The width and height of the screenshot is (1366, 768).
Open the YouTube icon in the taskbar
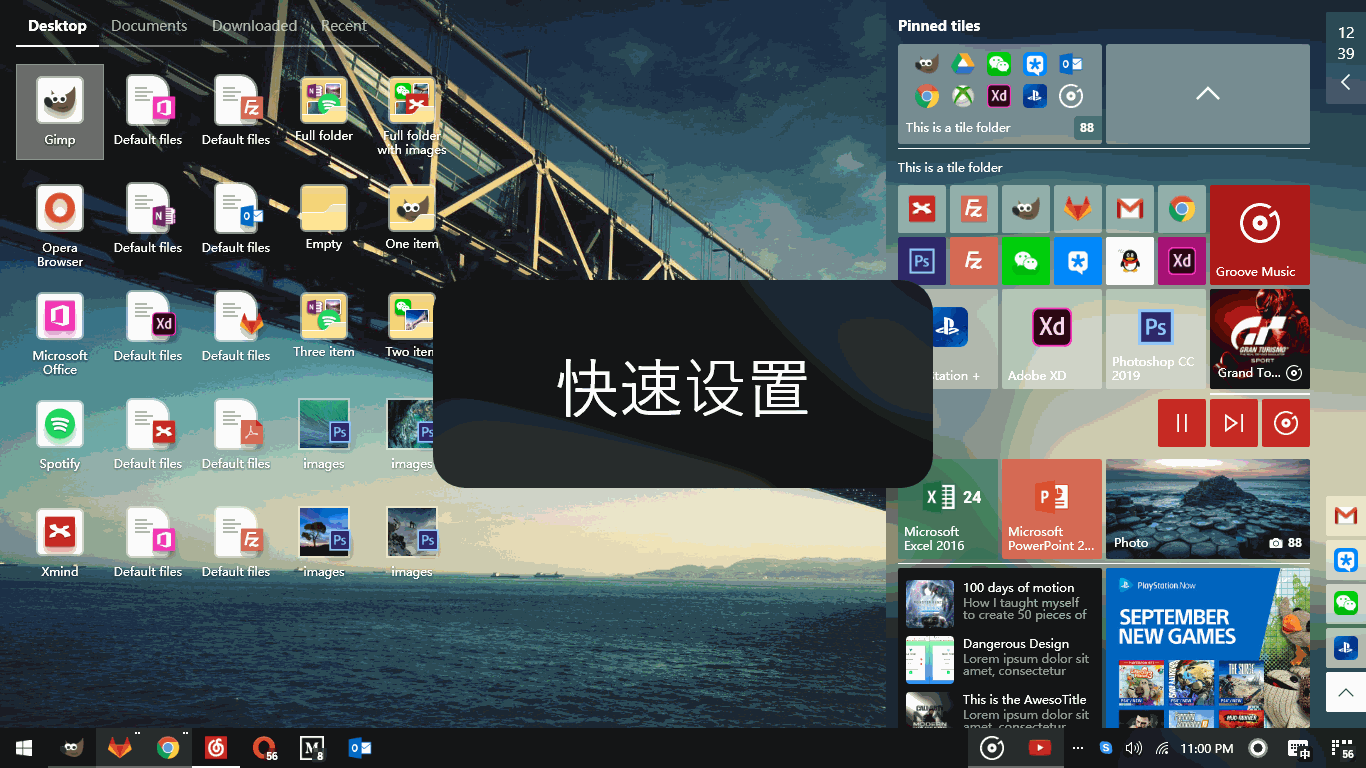point(1040,748)
